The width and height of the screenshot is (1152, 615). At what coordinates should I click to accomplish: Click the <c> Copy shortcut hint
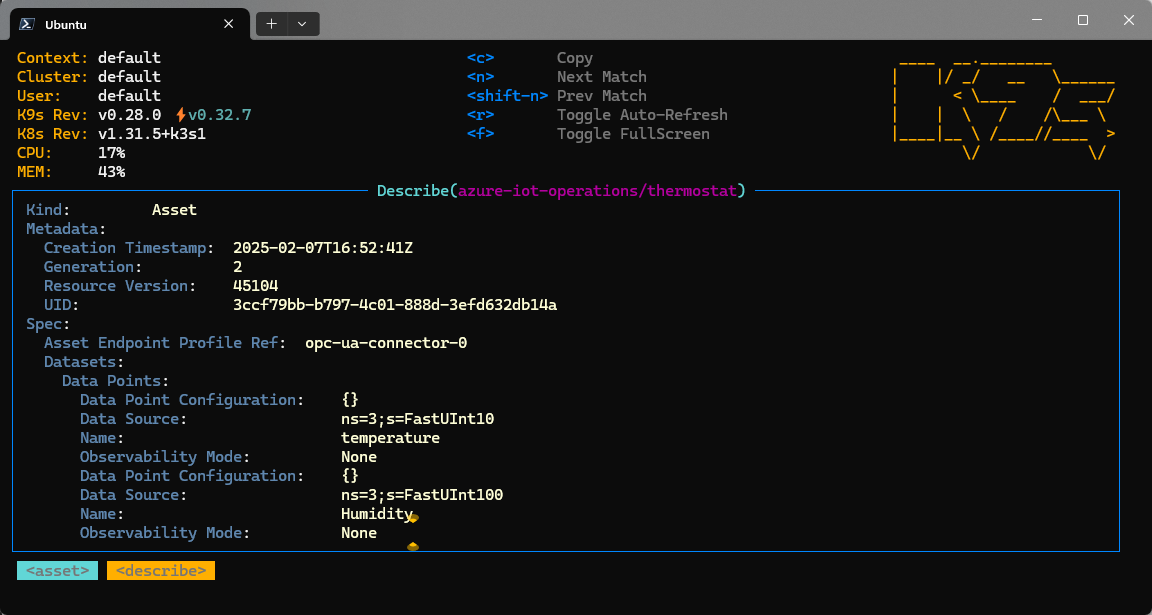[x=480, y=57]
